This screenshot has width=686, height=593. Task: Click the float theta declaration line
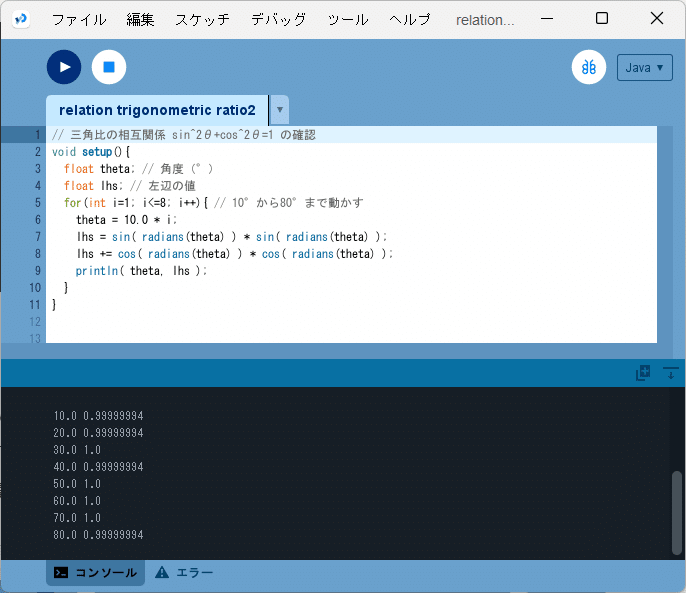pyautogui.click(x=138, y=169)
